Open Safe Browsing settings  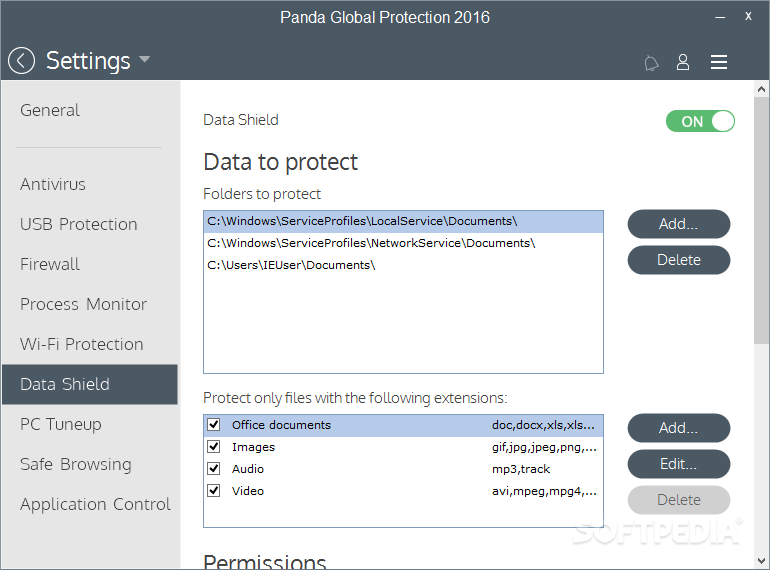[76, 464]
